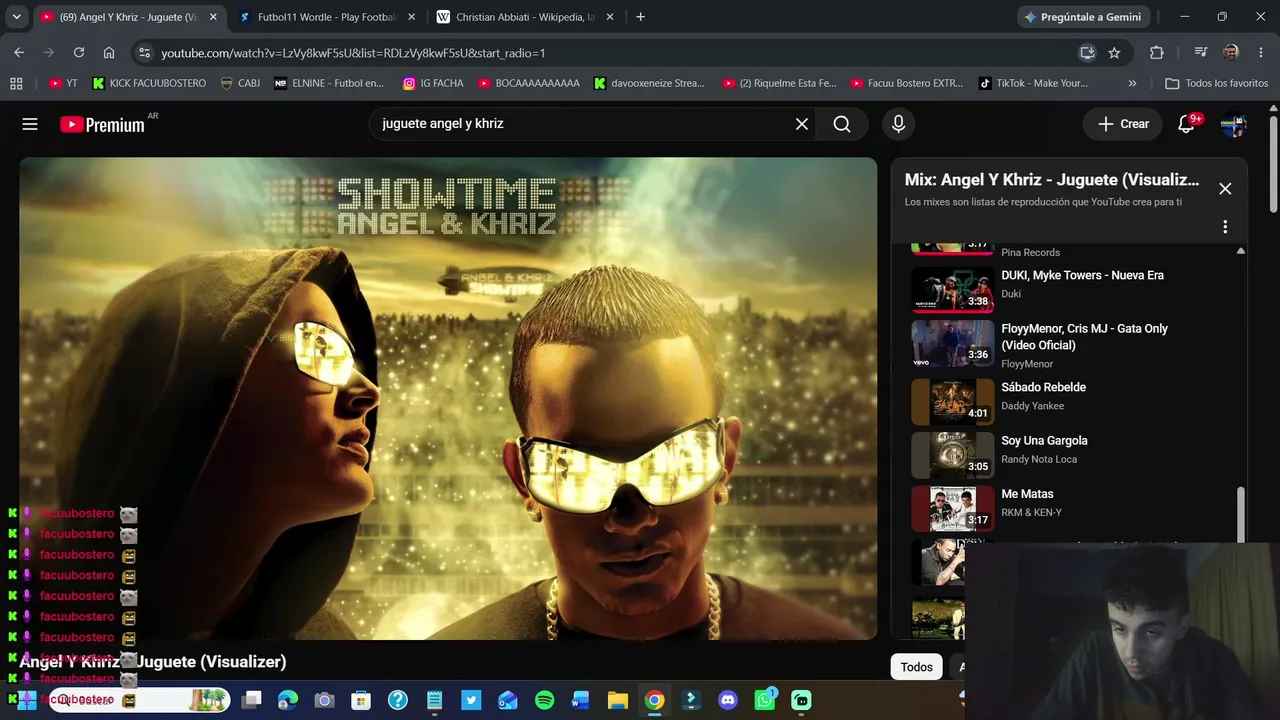The image size is (1280, 720).
Task: Open Task View on the taskbar
Action: [251, 700]
